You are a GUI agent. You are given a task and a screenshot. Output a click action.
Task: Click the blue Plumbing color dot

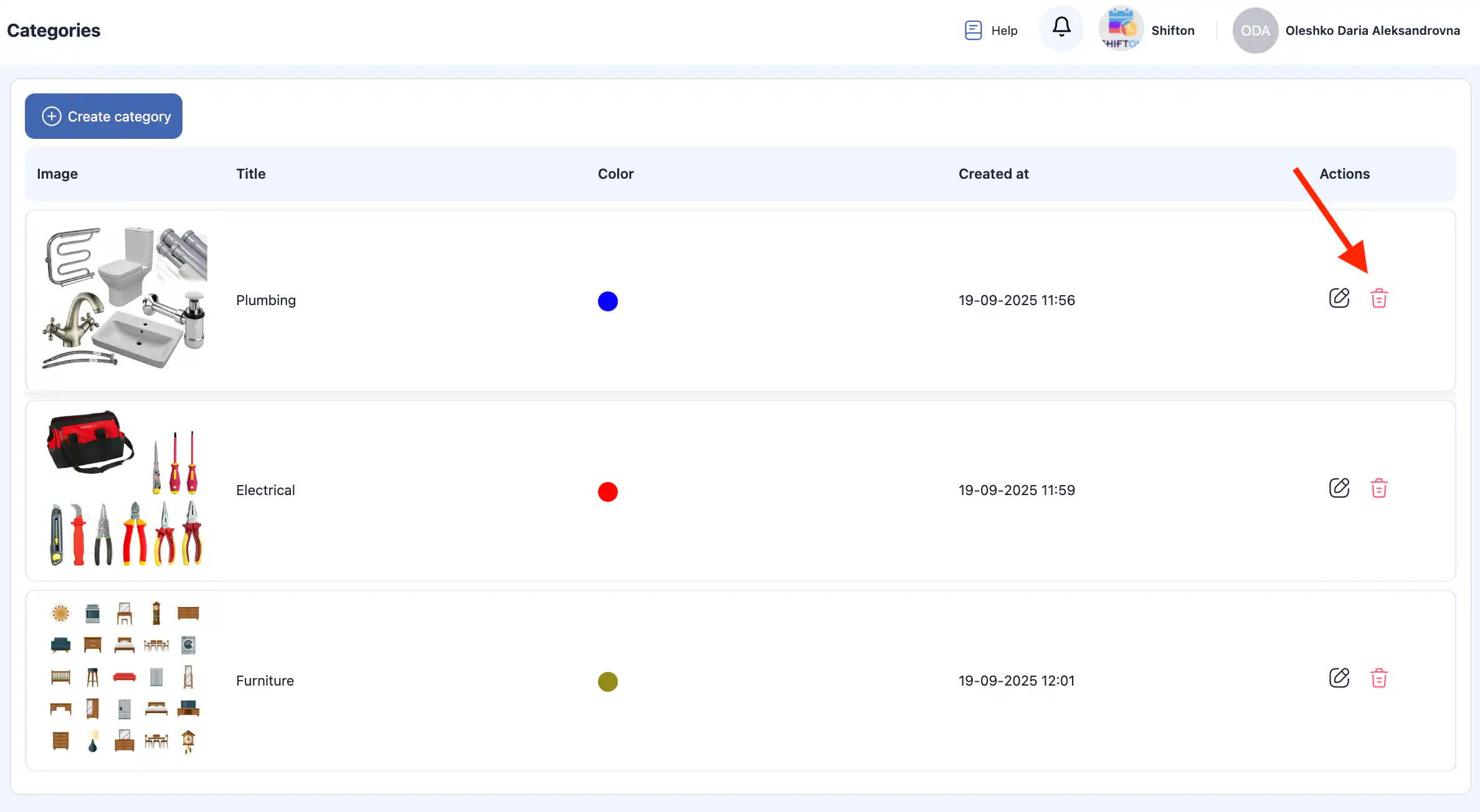607,301
